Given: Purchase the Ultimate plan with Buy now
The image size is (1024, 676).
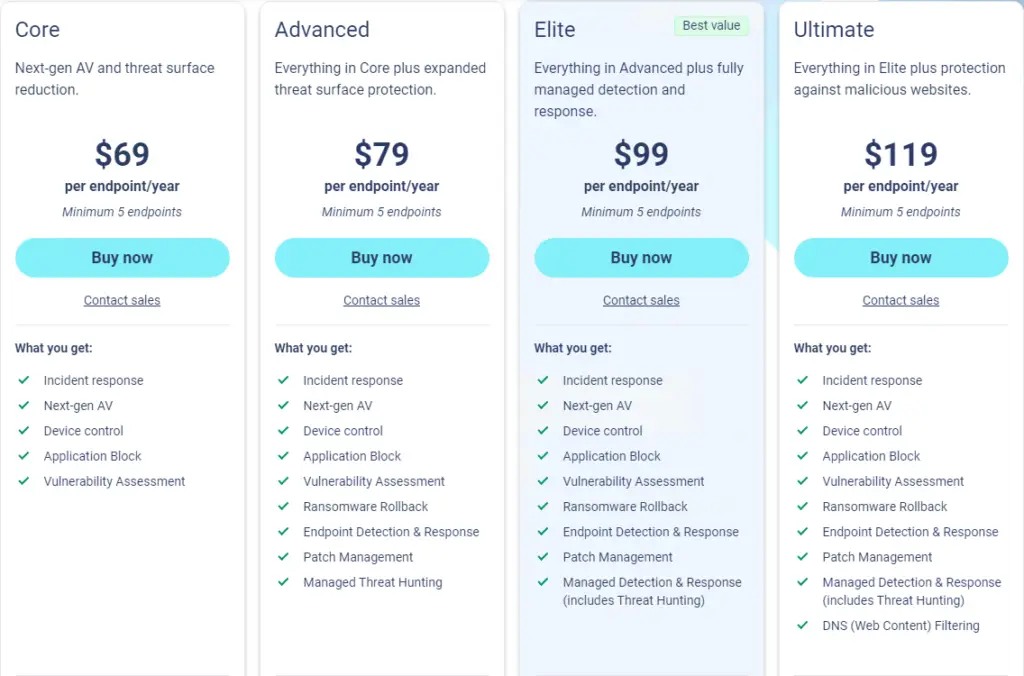Looking at the screenshot, I should [x=900, y=258].
